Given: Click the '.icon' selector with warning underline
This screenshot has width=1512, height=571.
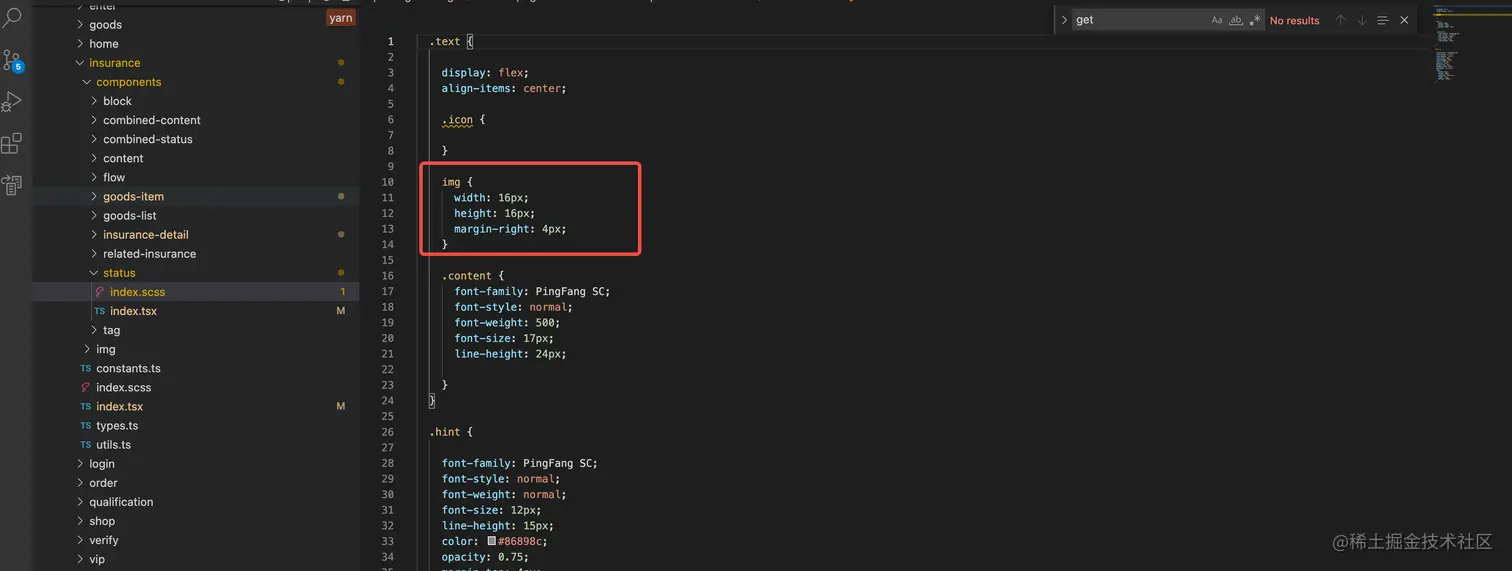Looking at the screenshot, I should (457, 120).
